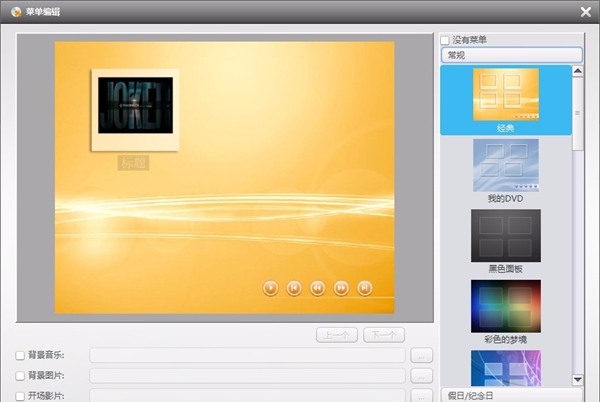Image resolution: width=600 pixels, height=402 pixels.
Task: Click the skip-to-end button in preview
Action: click(365, 288)
